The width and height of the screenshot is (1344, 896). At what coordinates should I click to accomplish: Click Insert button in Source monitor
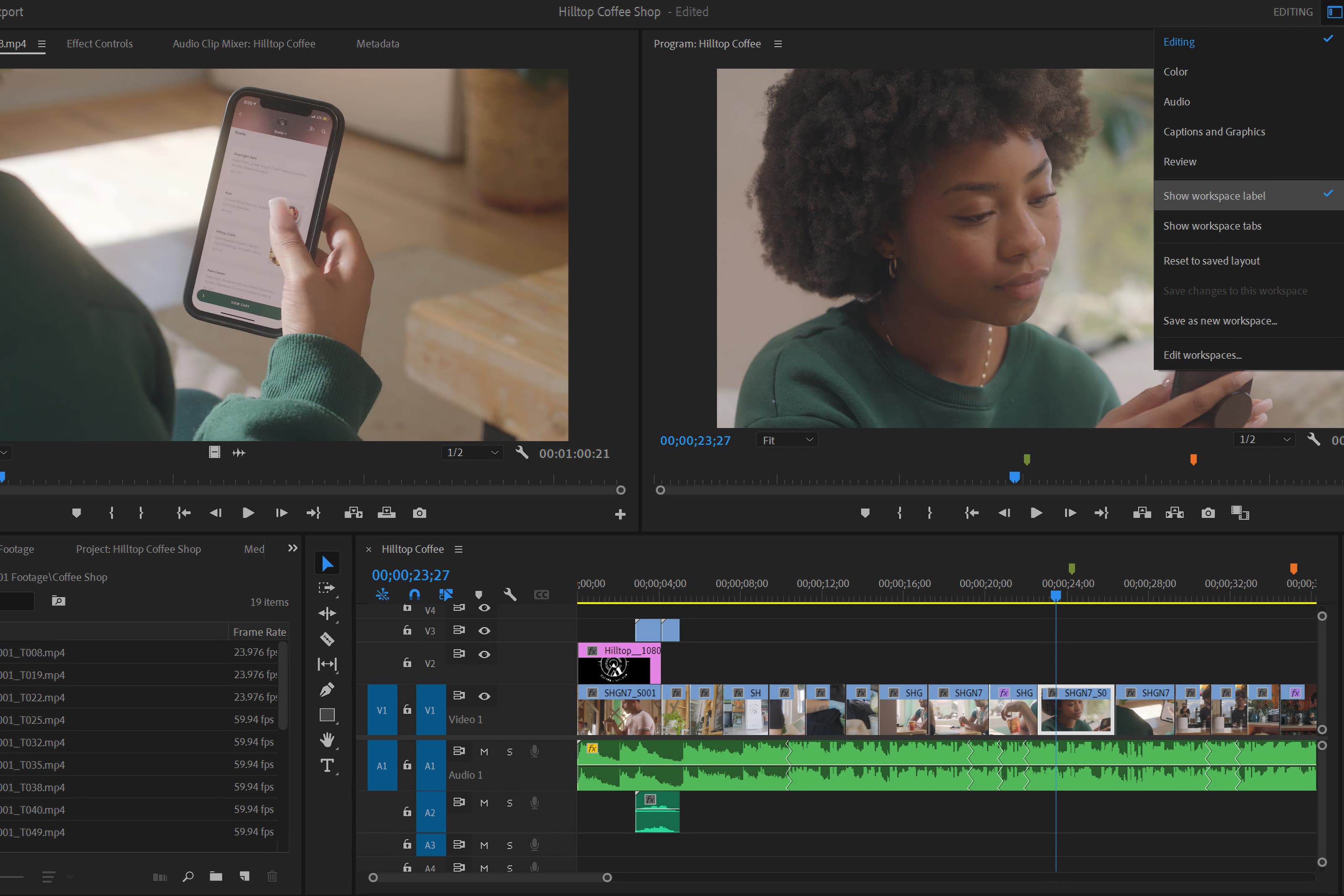pos(353,513)
